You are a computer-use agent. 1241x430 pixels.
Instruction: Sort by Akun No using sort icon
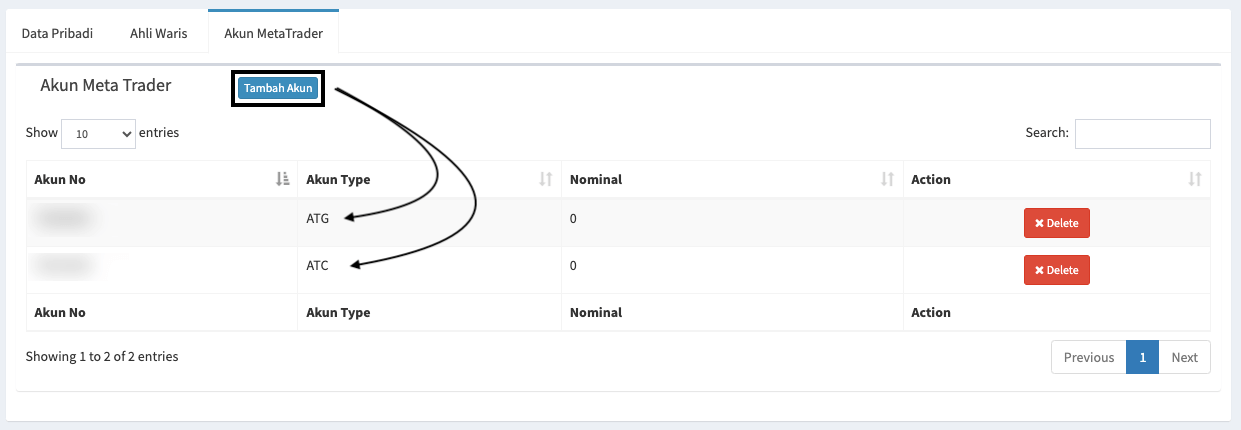282,179
